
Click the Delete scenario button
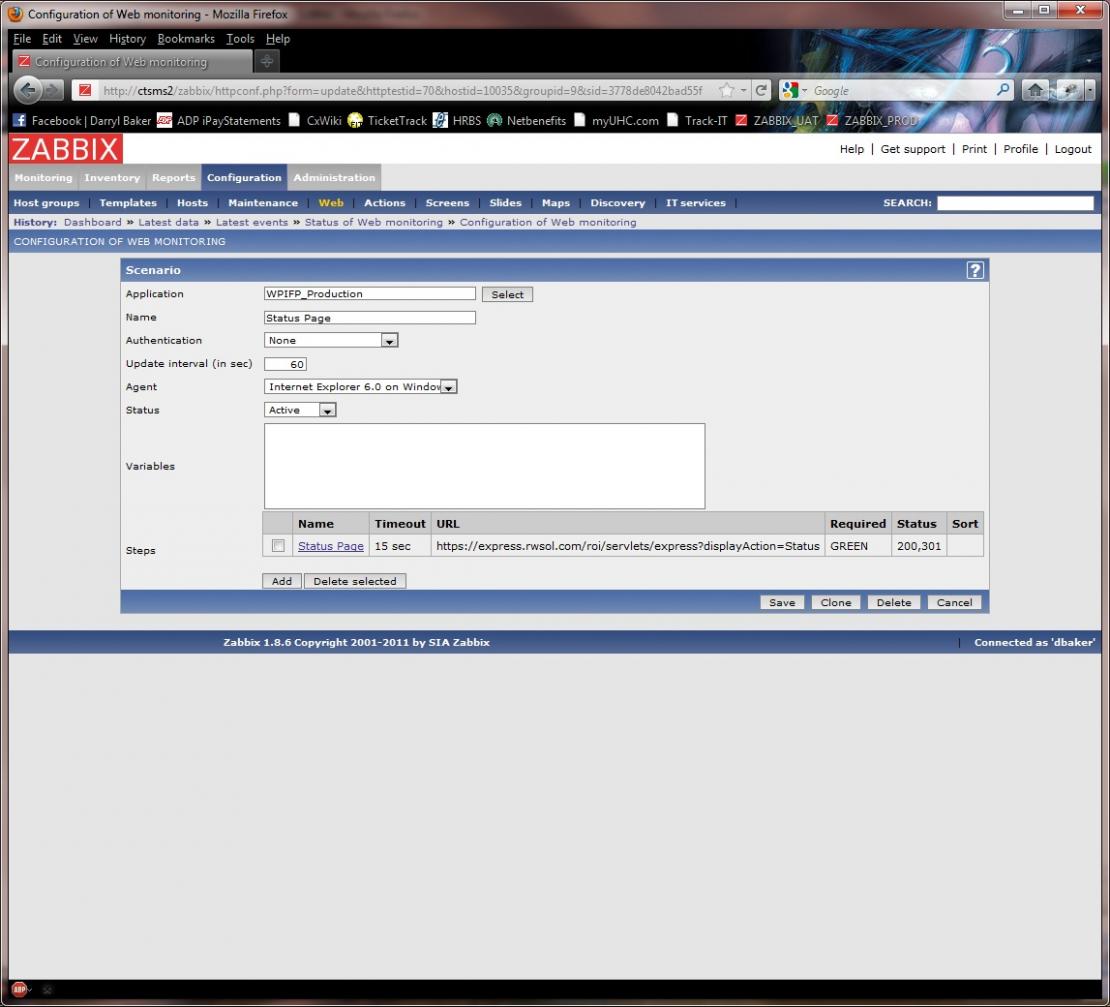click(893, 602)
